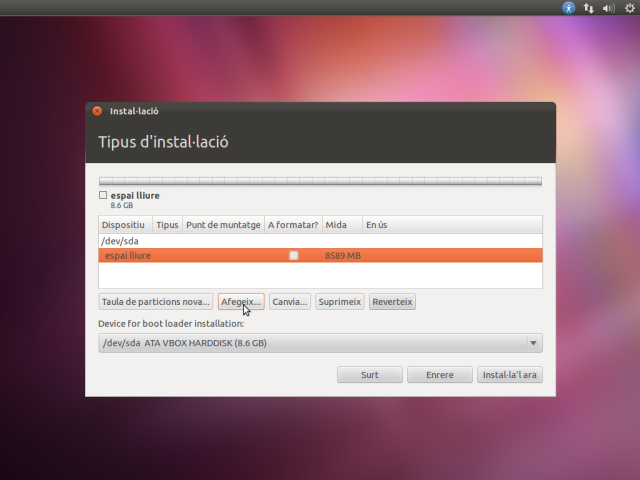The width and height of the screenshot is (640, 480).
Task: Click the Afegeix button
Action: pyautogui.click(x=241, y=302)
